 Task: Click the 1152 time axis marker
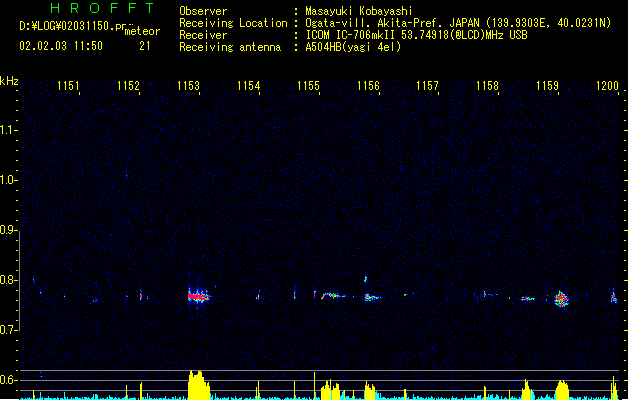click(128, 86)
